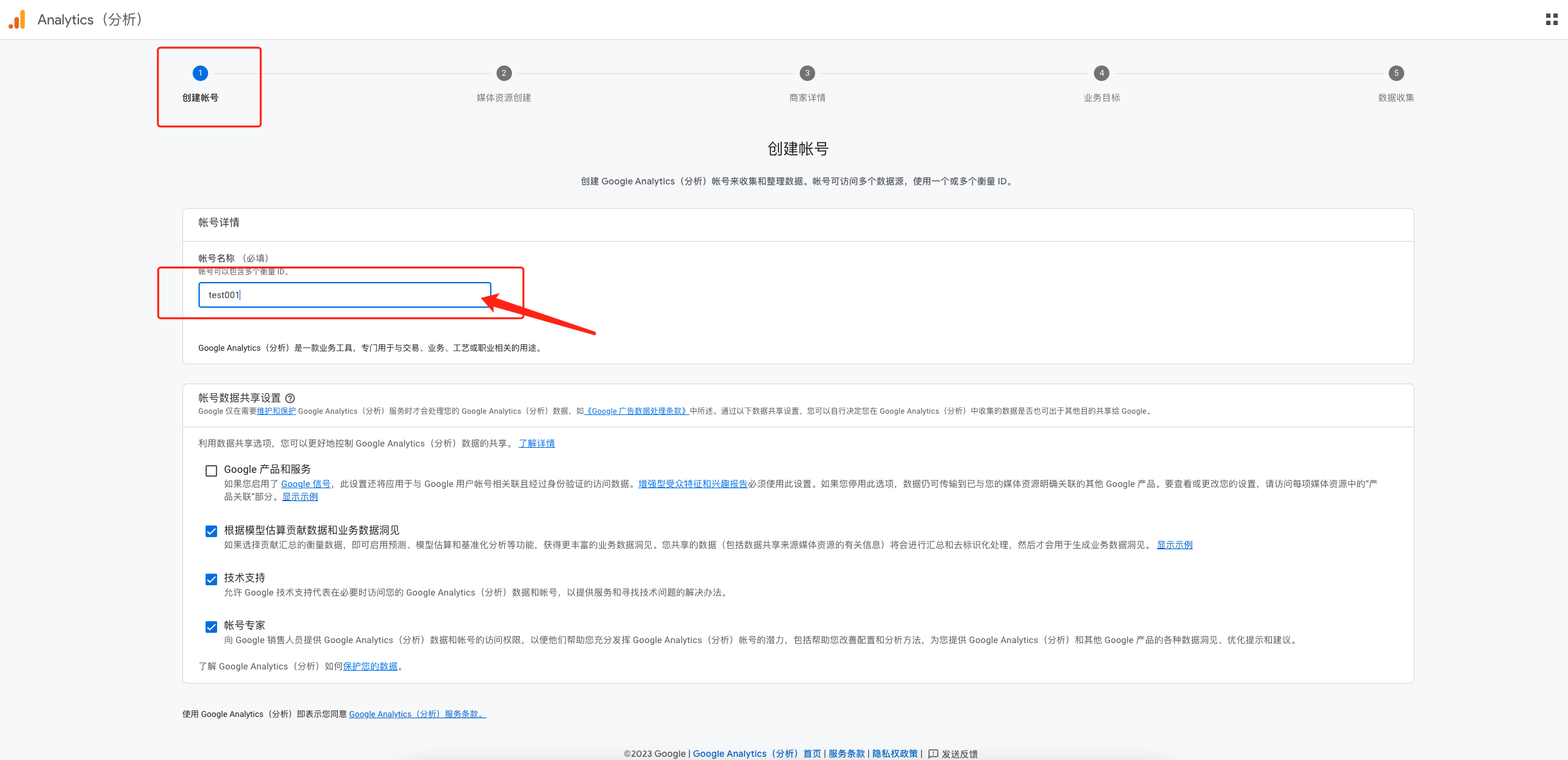Go to step 2 媒体资源创建
Image resolution: width=1568 pixels, height=760 pixels.
[504, 73]
